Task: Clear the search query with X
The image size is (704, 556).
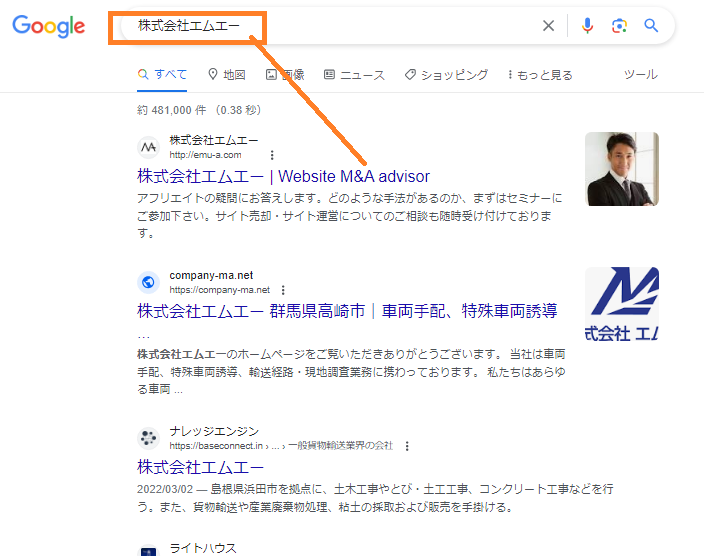Action: (x=548, y=26)
